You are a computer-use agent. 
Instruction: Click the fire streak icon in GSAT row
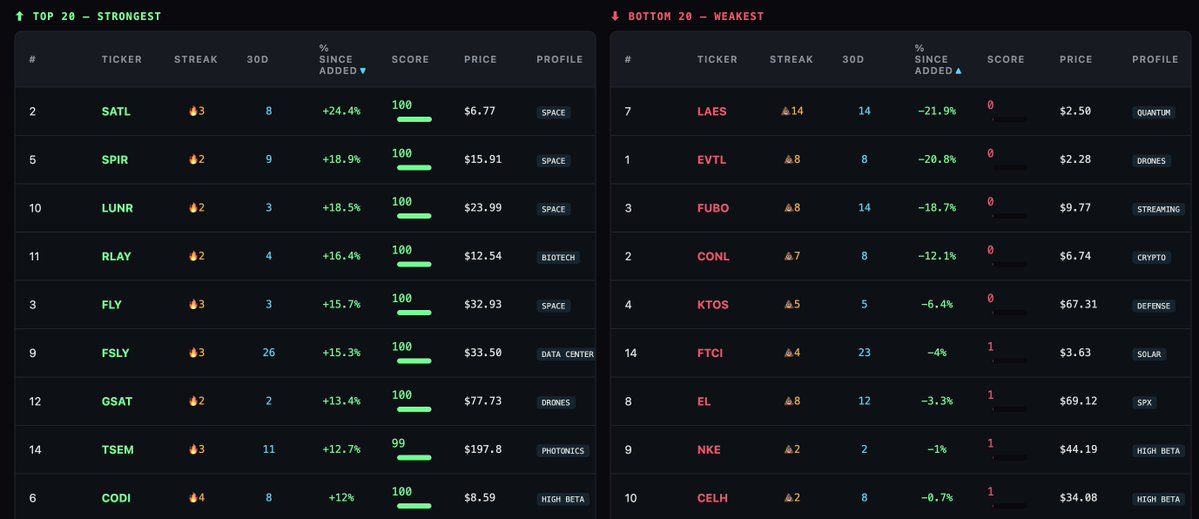pyautogui.click(x=193, y=401)
